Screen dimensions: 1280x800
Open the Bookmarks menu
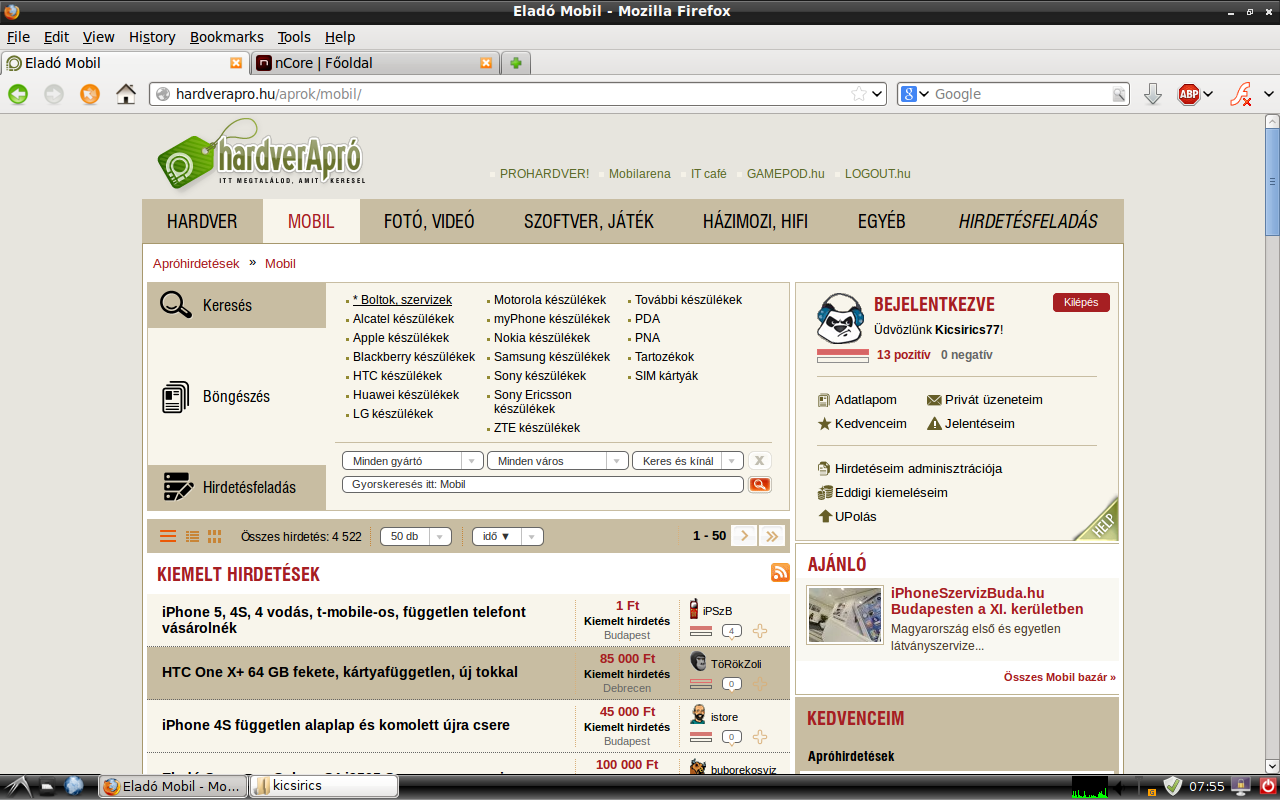click(x=226, y=37)
